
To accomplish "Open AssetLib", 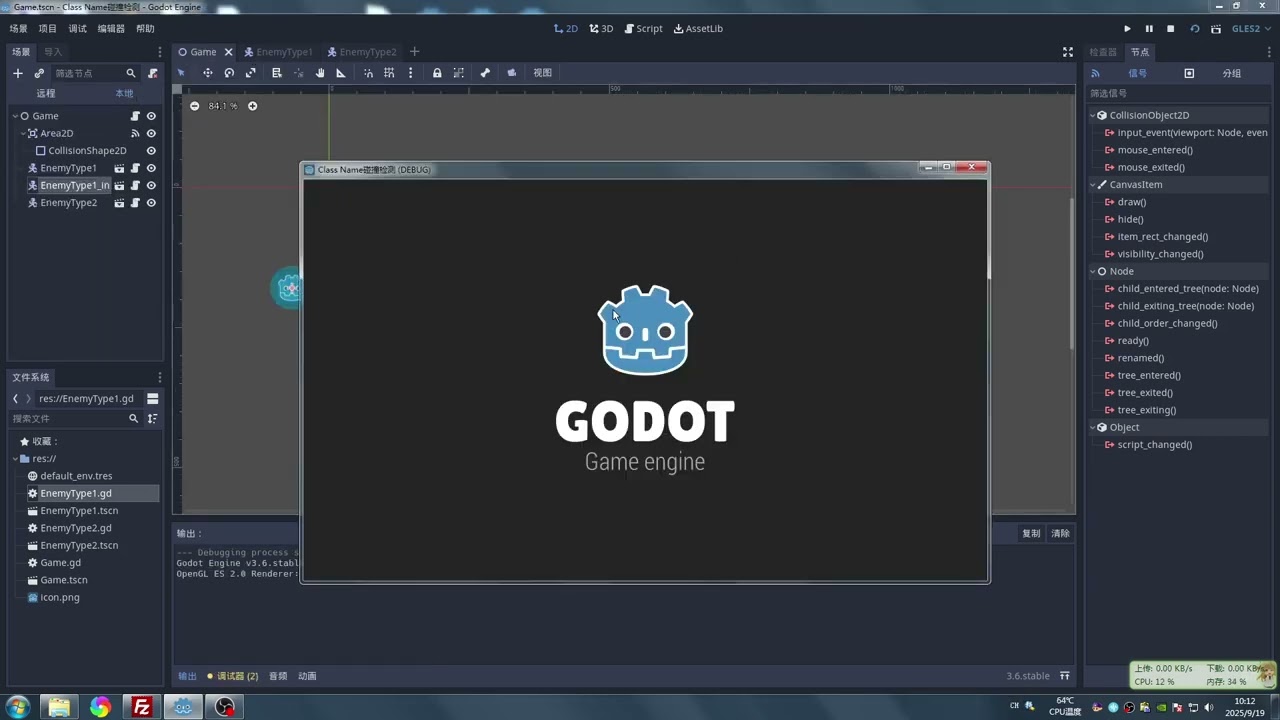I will (x=698, y=29).
